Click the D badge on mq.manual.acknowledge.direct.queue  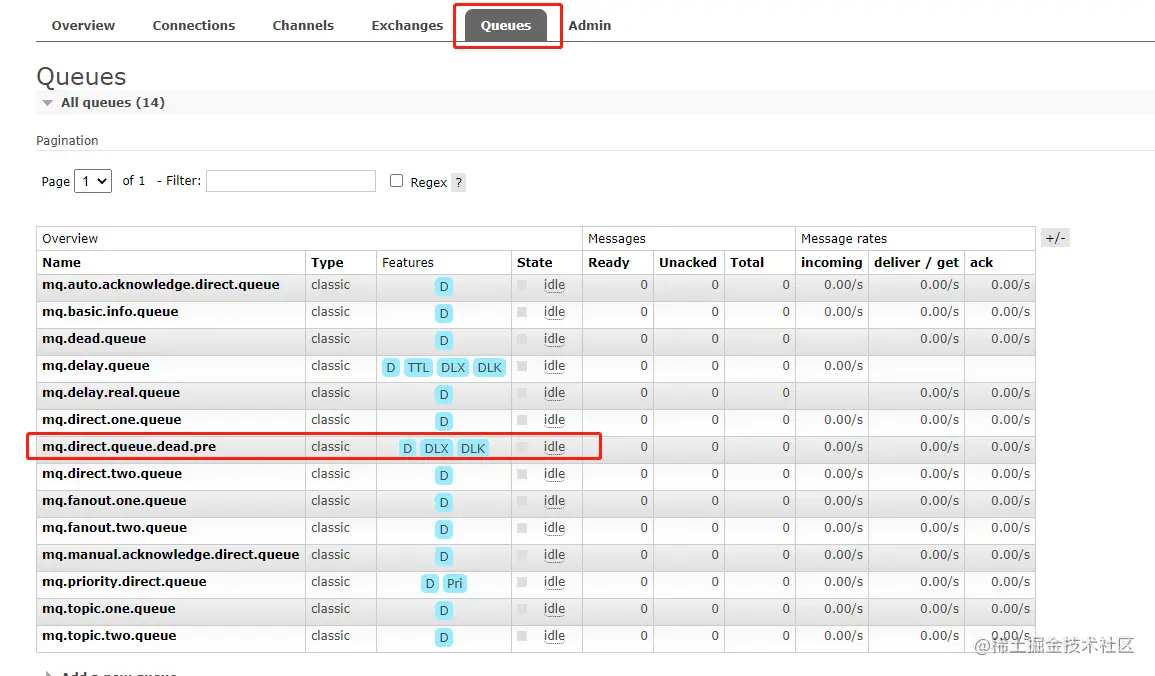tap(443, 557)
